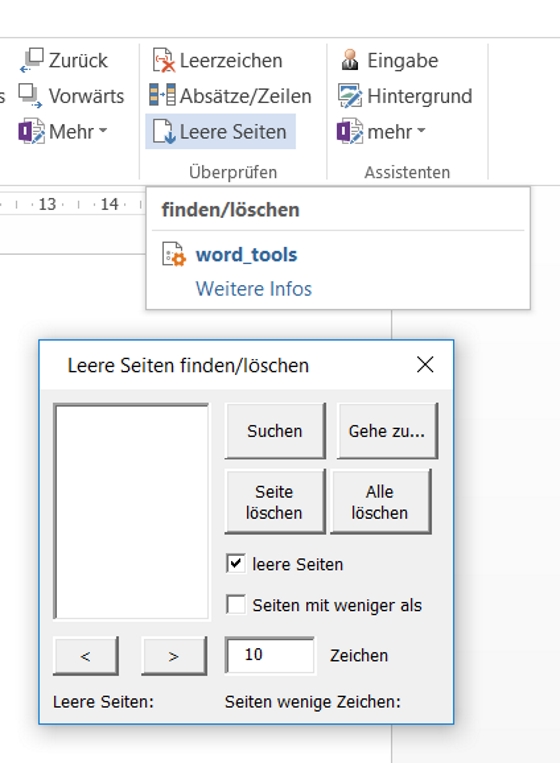Click the Überprüfen group label
The height and width of the screenshot is (763, 560).
(233, 172)
